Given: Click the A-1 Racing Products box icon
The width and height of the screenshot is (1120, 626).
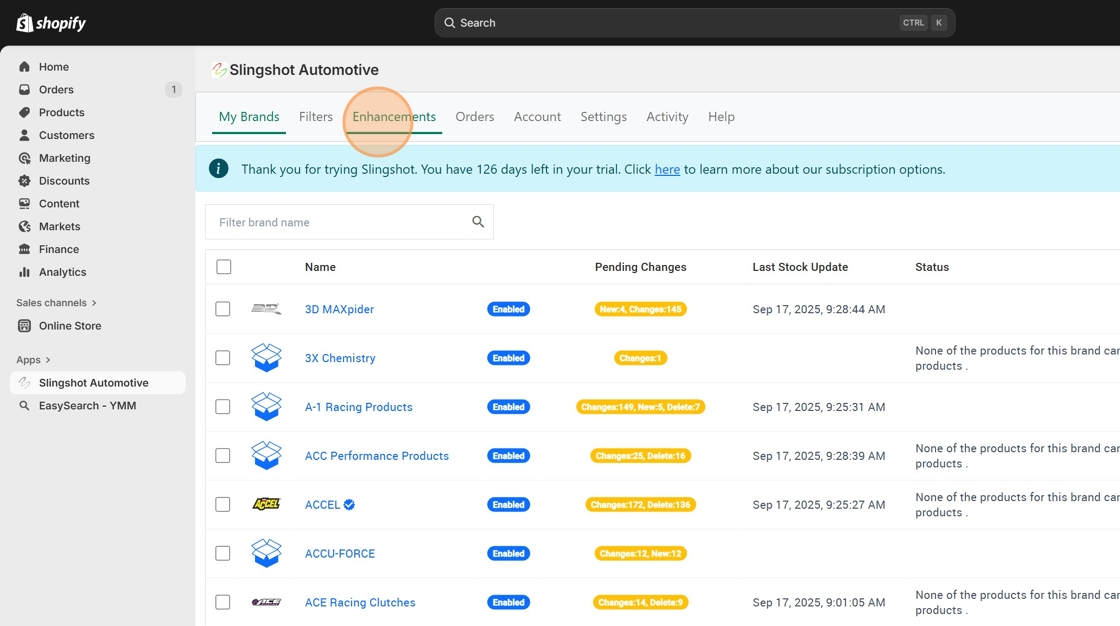Looking at the screenshot, I should (x=266, y=407).
